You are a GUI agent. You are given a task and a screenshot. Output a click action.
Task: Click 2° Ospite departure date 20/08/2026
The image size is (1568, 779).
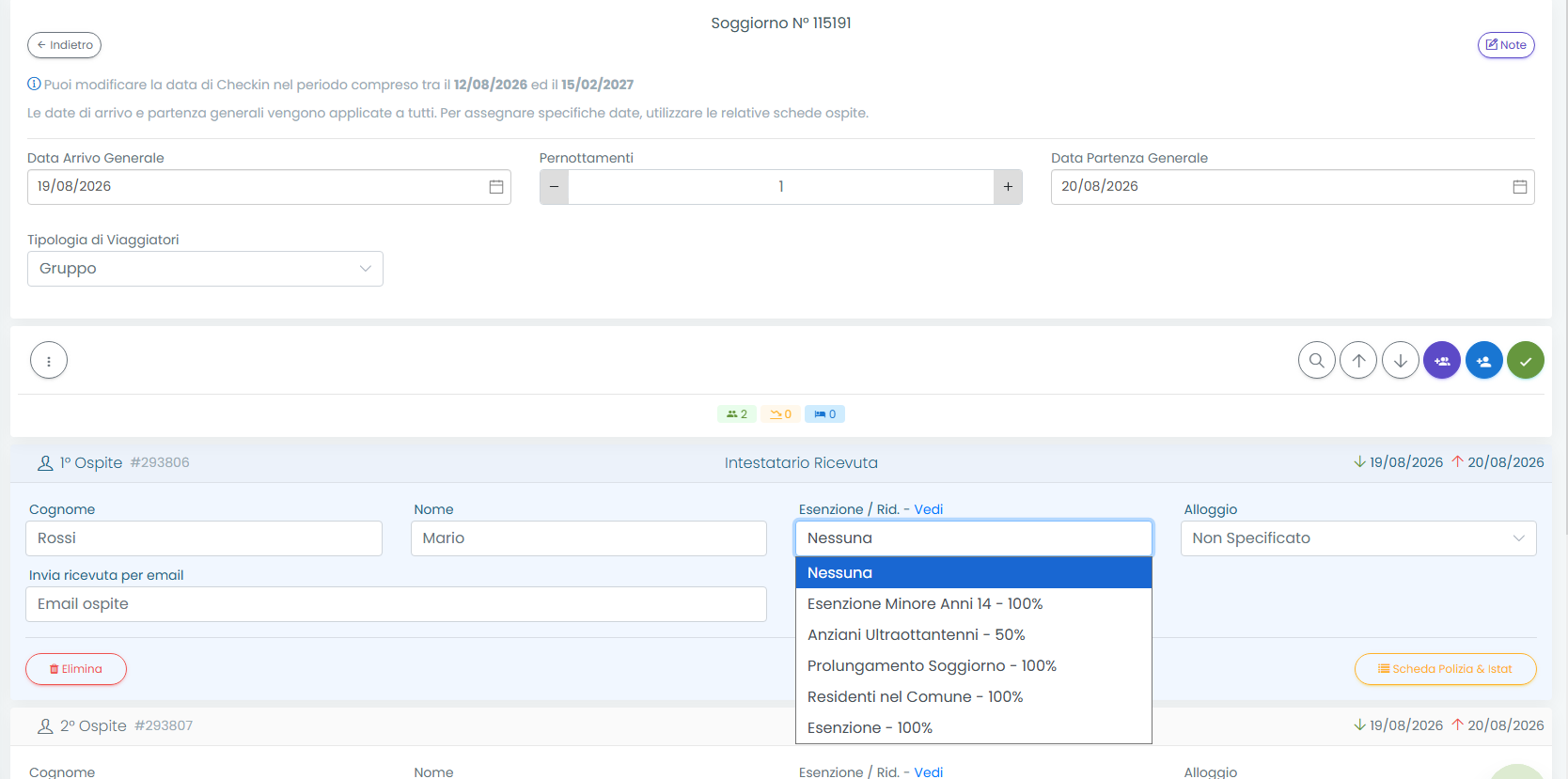point(1497,725)
